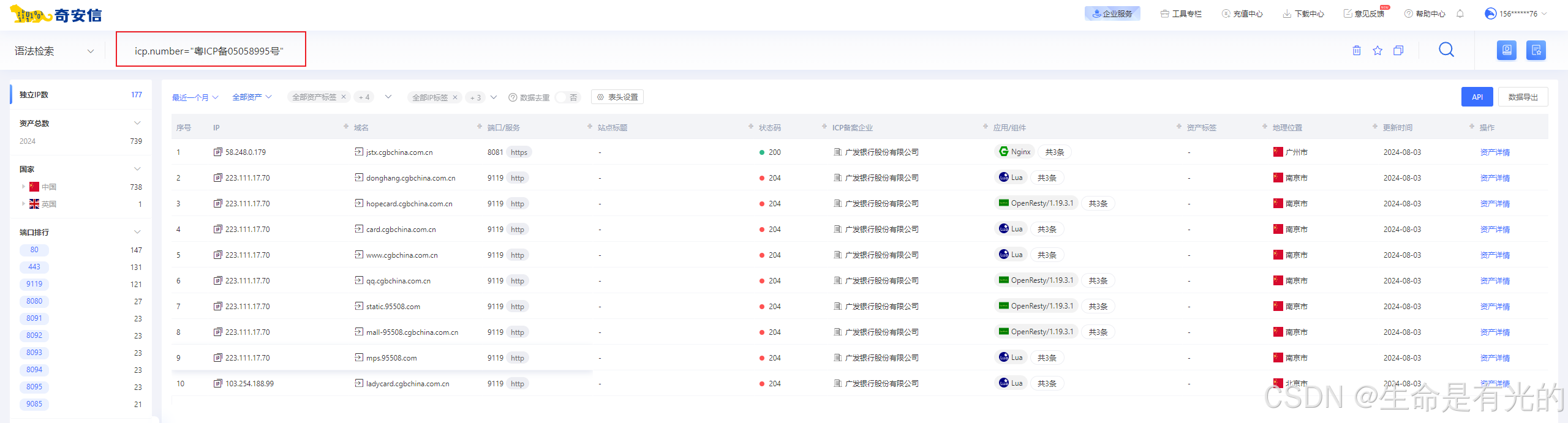1568x423 pixels.
Task: Open the notification bell
Action: [x=1460, y=13]
